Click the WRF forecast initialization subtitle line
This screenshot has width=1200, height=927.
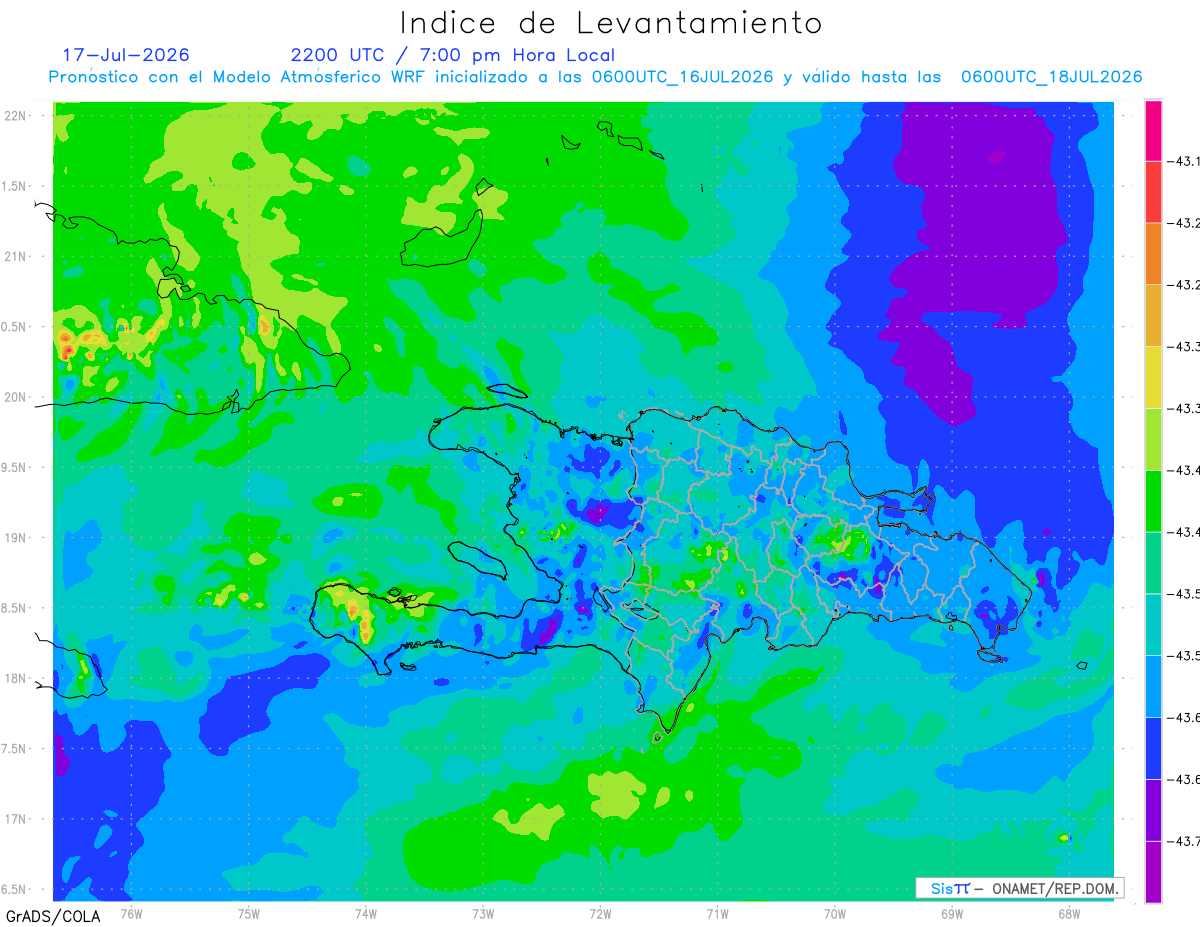(595, 77)
